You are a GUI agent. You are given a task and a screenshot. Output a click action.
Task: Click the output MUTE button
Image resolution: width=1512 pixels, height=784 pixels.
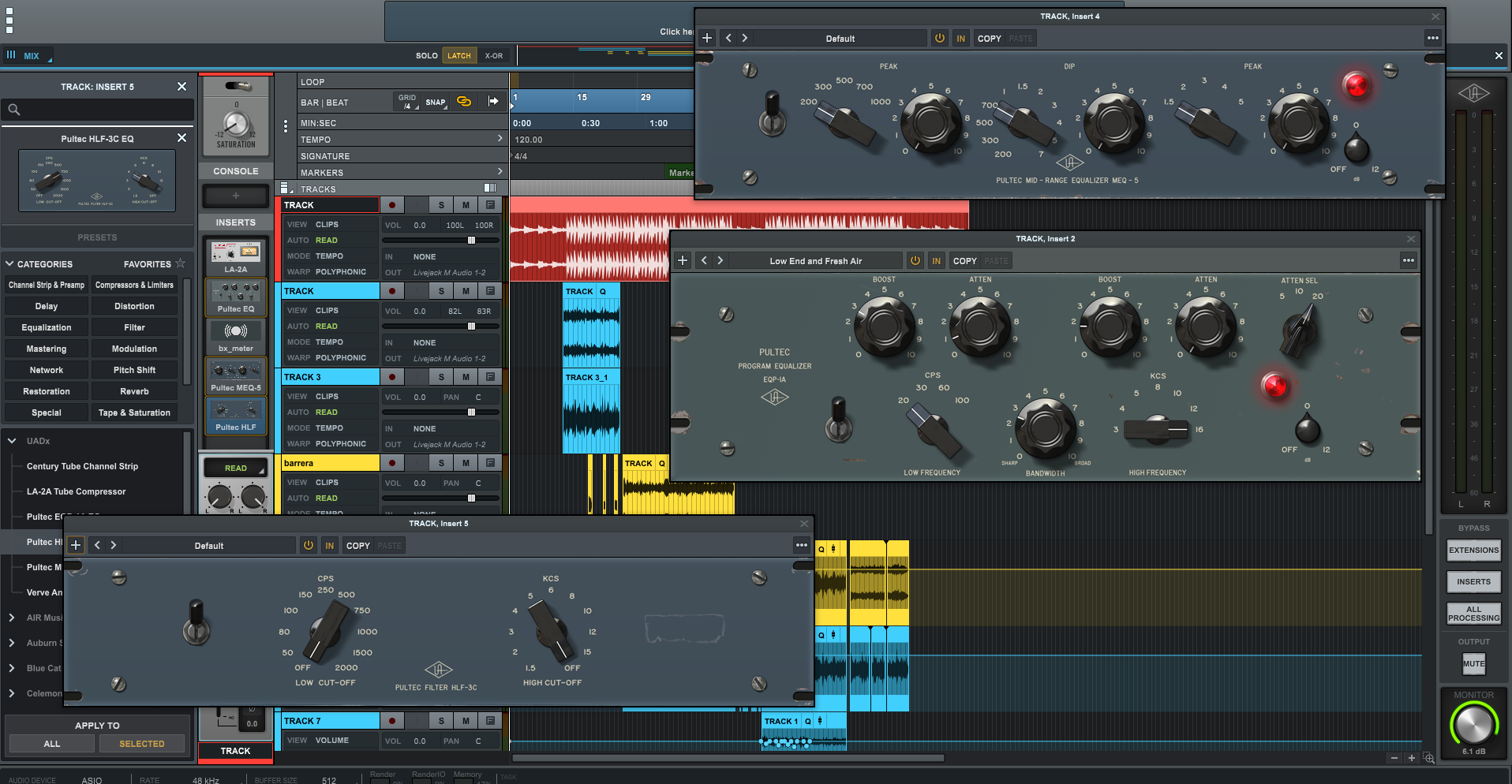[1473, 663]
